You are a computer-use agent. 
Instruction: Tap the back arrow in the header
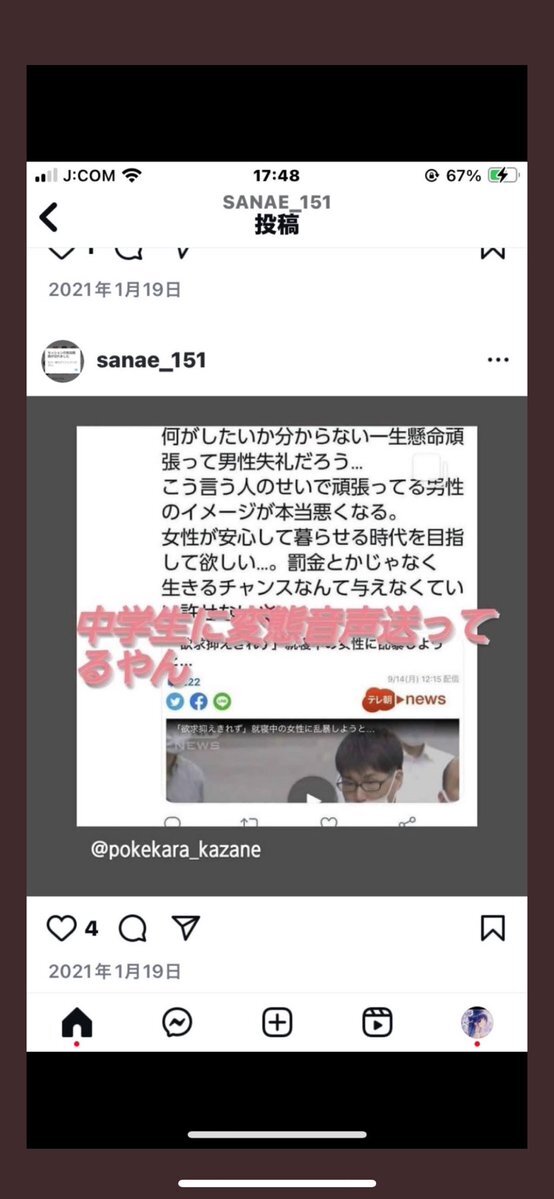pos(48,217)
